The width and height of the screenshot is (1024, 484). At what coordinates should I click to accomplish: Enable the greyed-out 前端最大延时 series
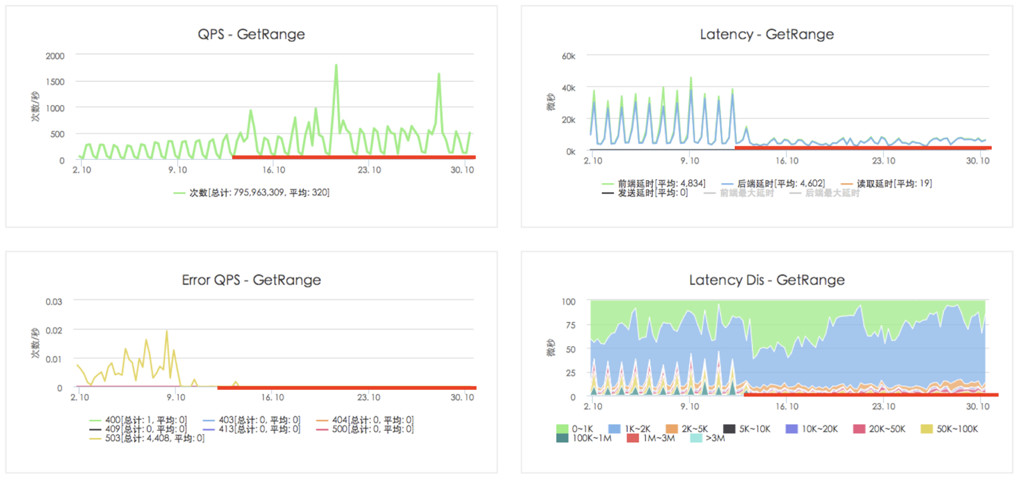(738, 193)
